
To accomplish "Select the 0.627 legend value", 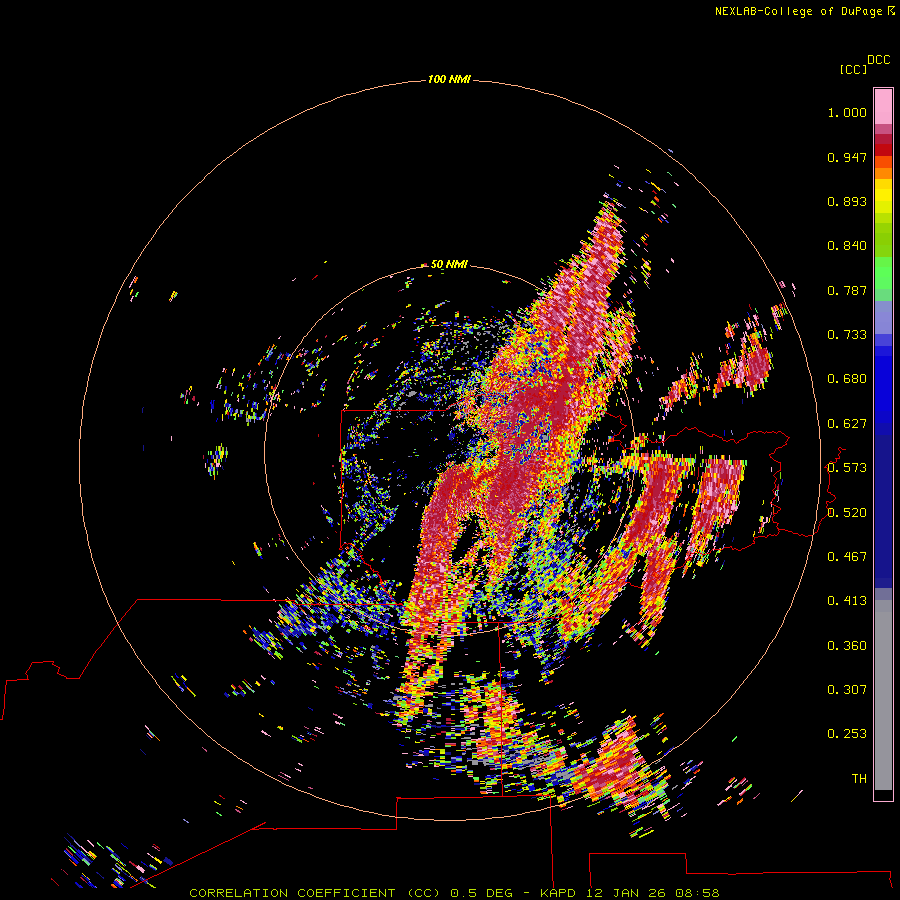I will point(847,424).
